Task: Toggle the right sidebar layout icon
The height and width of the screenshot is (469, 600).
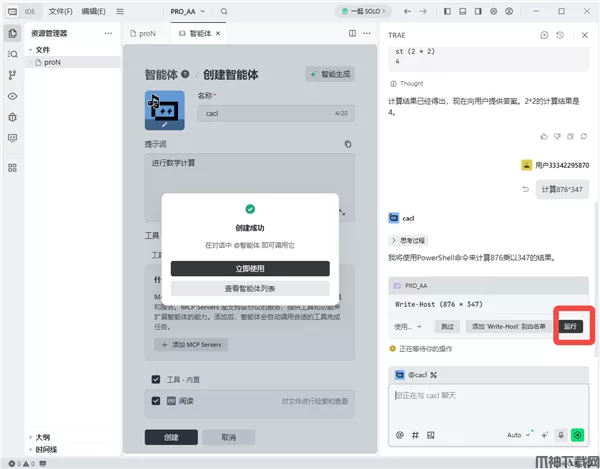Action: [478, 11]
